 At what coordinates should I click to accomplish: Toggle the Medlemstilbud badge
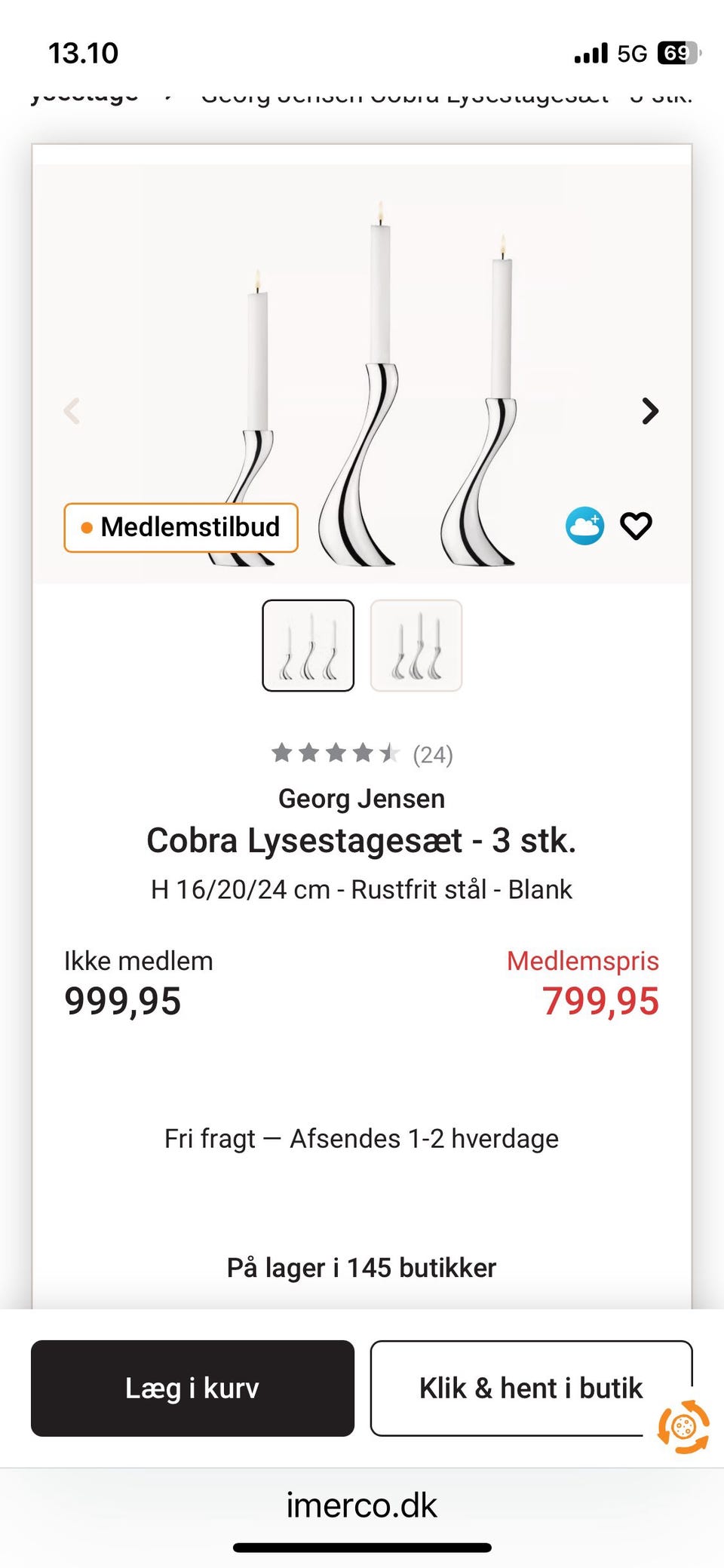tap(181, 527)
